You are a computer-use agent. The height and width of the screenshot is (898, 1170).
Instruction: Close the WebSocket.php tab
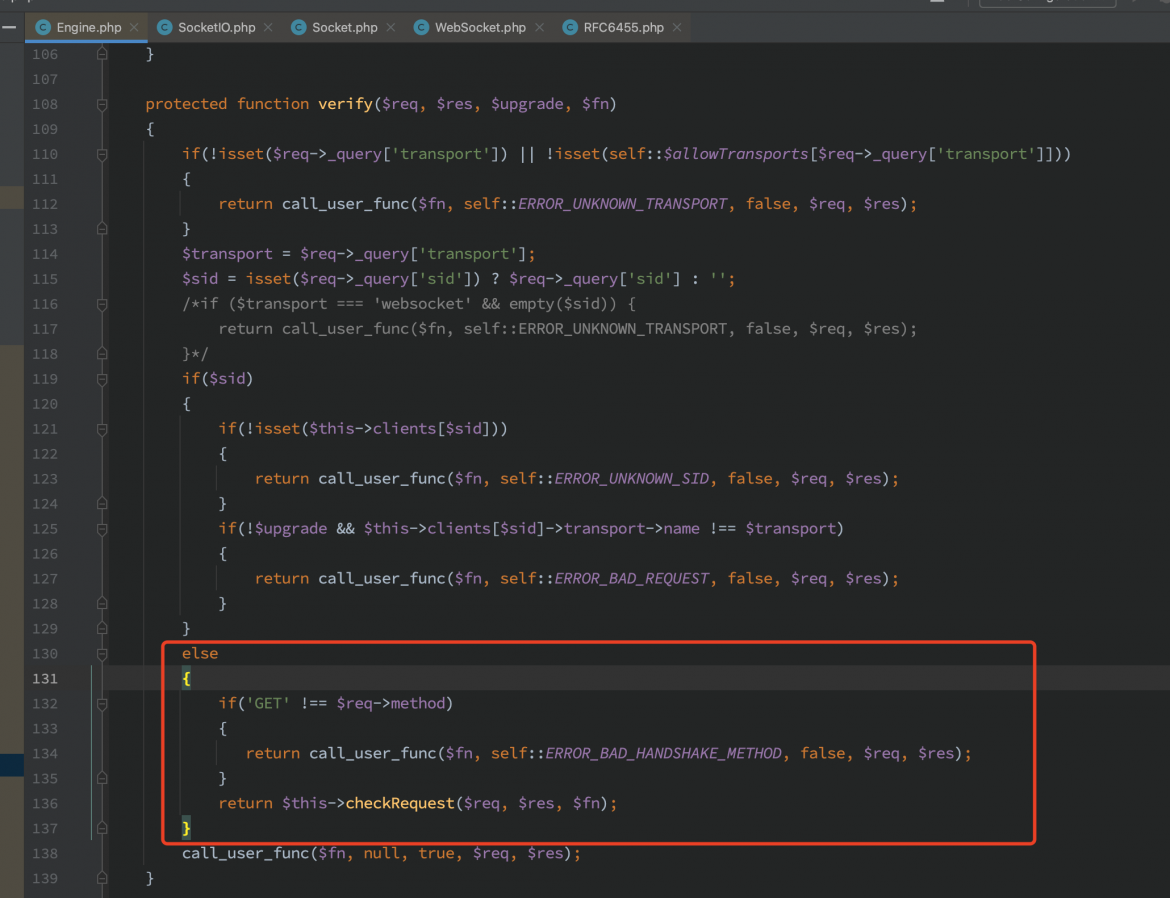pos(539,27)
